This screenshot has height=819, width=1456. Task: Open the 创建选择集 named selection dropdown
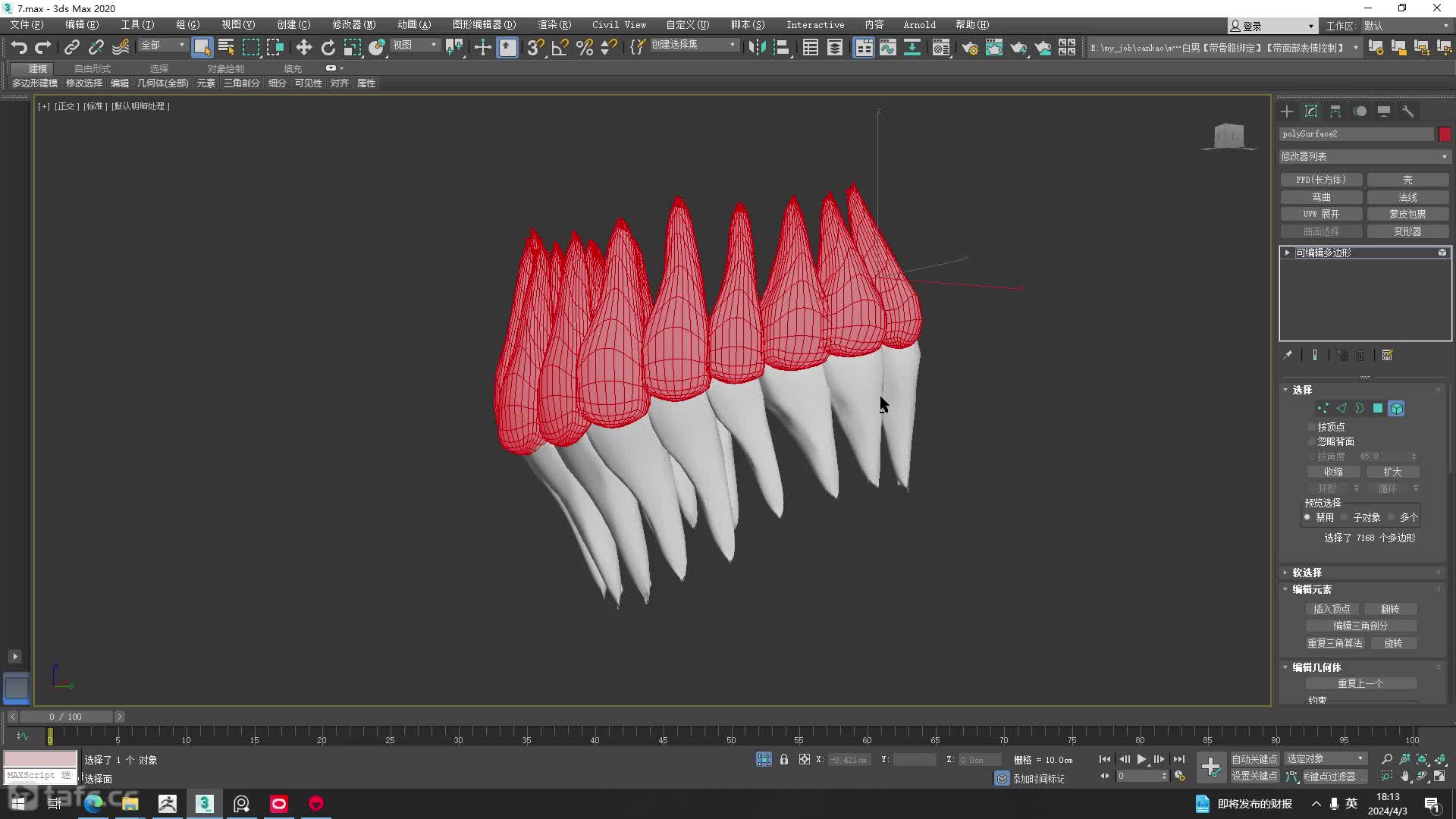(694, 45)
